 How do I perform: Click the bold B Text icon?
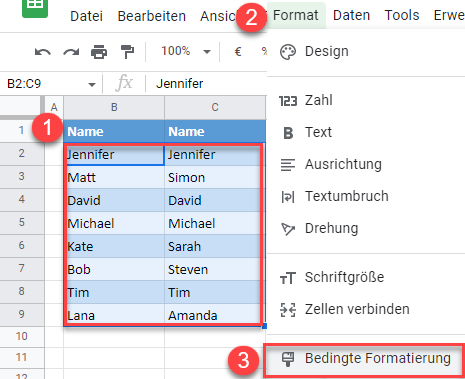[x=288, y=133]
